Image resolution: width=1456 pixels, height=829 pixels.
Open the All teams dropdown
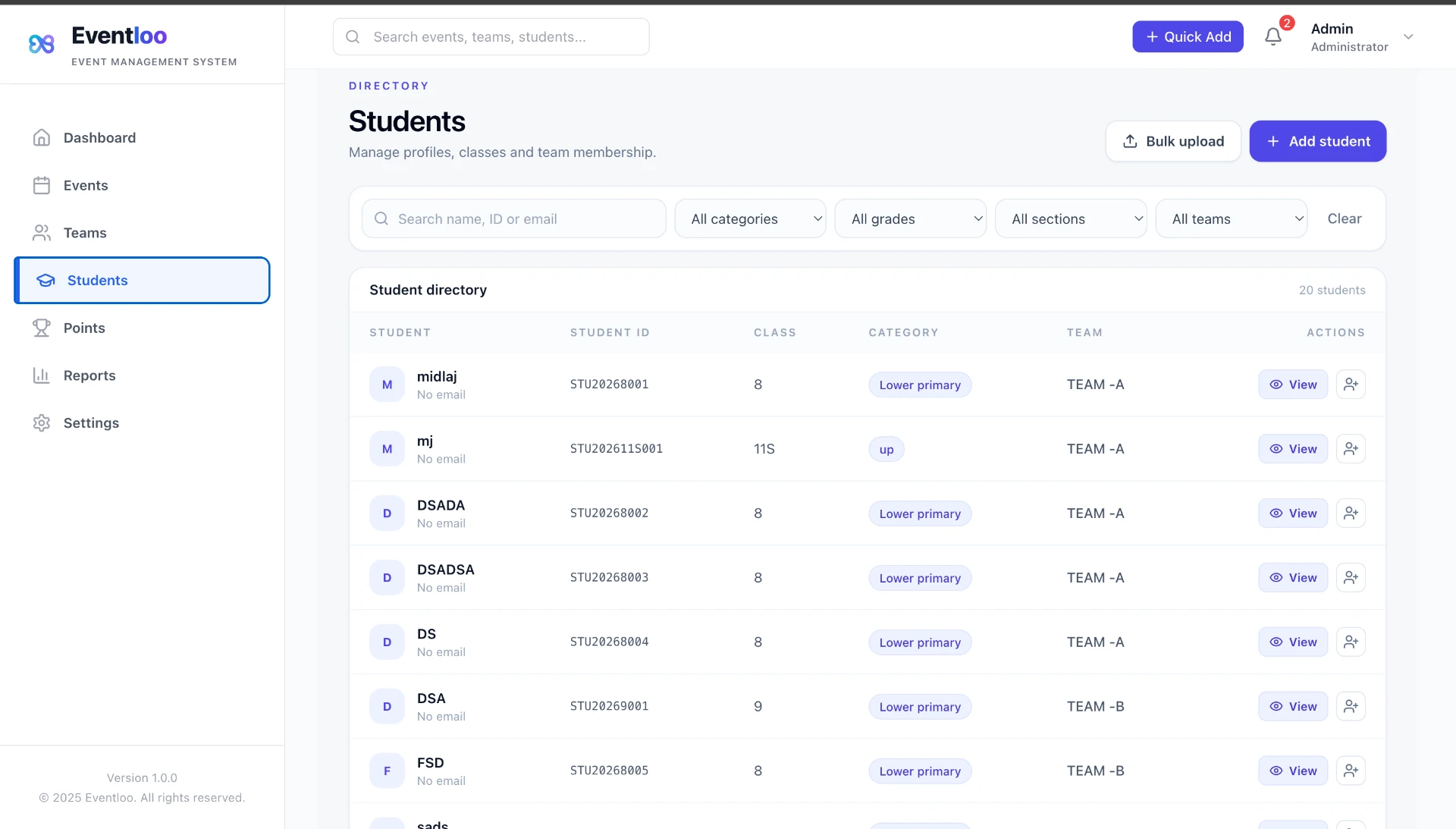(1232, 218)
